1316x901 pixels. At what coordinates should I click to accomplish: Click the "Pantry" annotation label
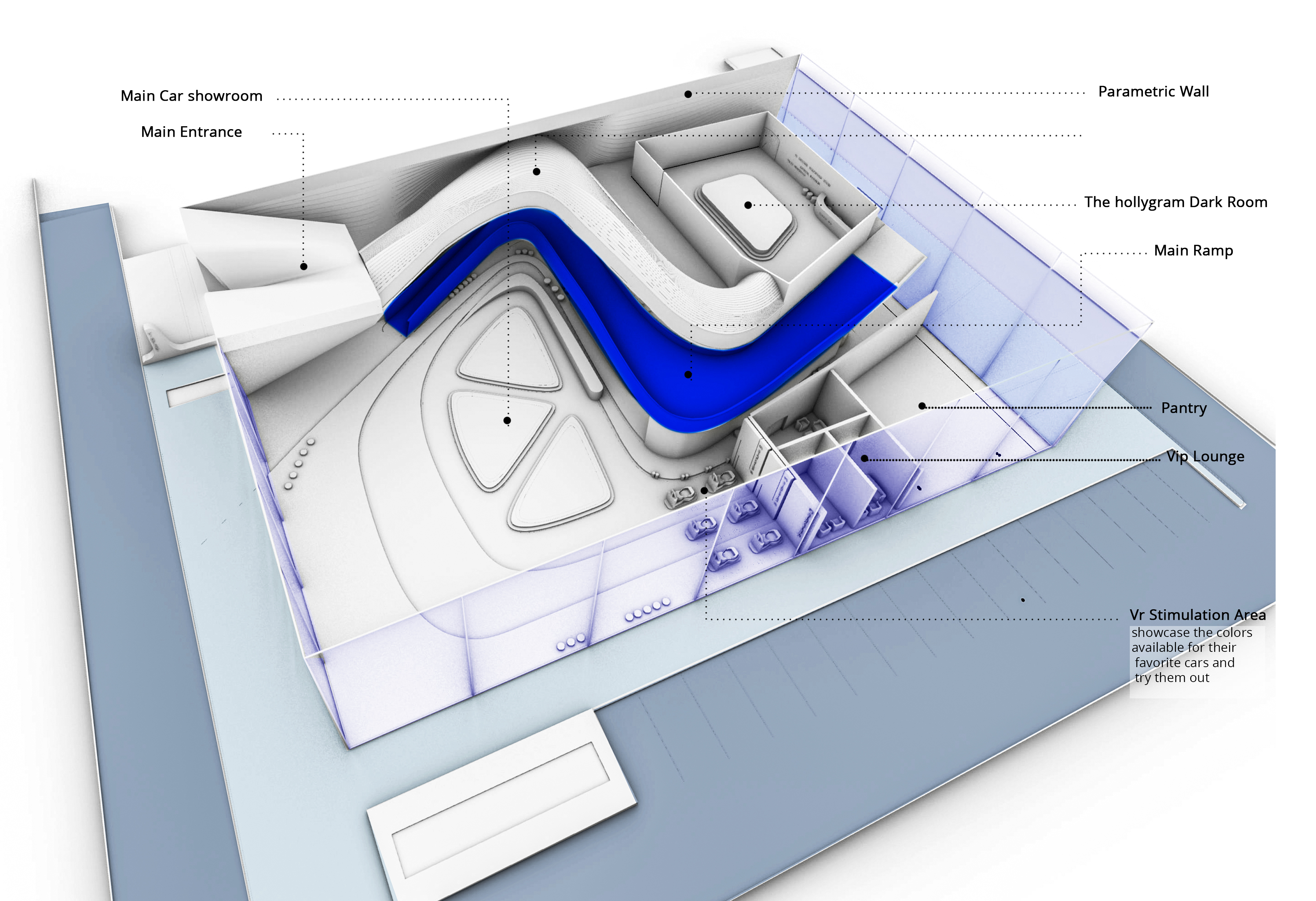pos(1184,408)
